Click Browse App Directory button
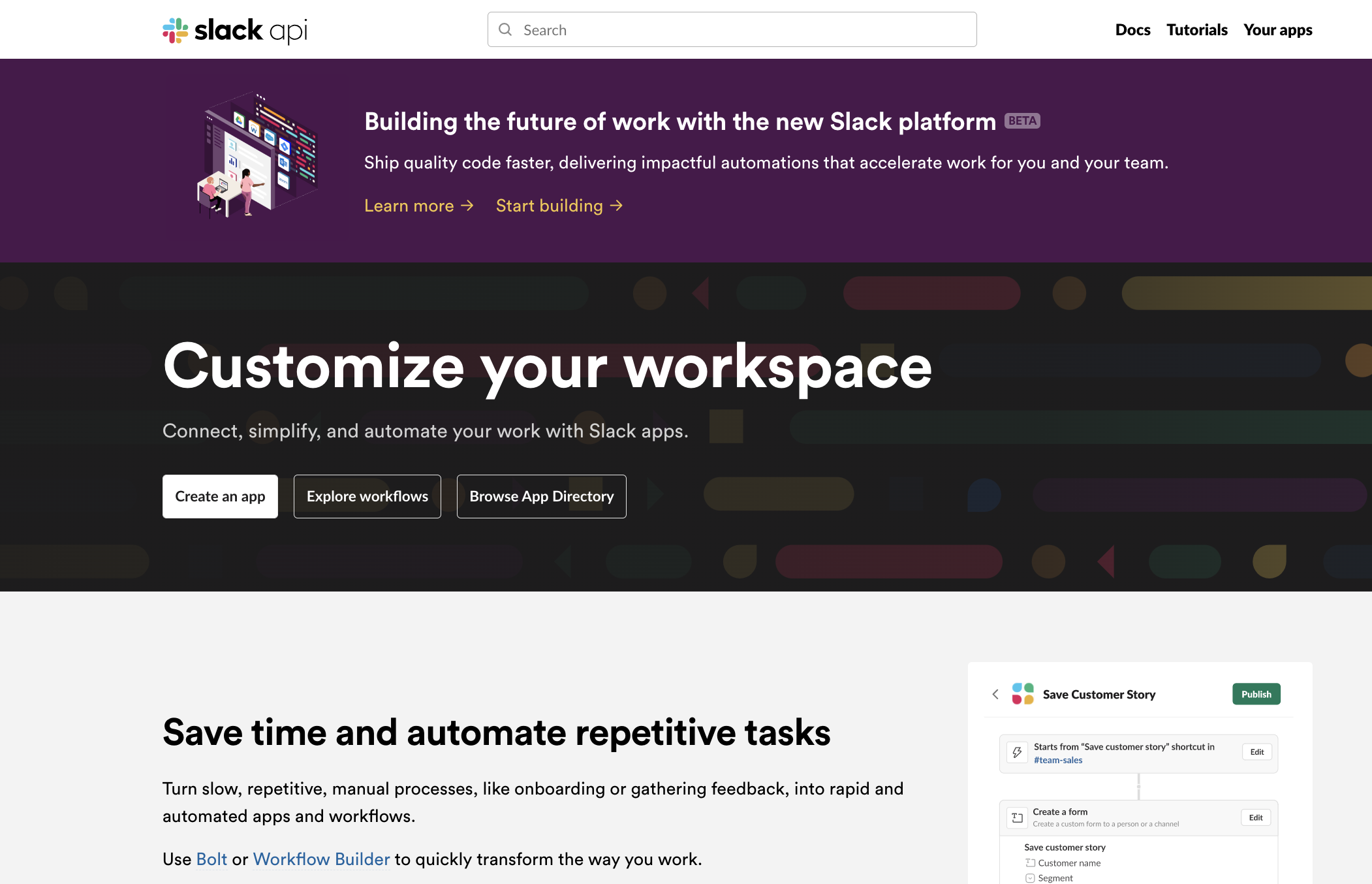Viewport: 1372px width, 884px height. point(541,496)
